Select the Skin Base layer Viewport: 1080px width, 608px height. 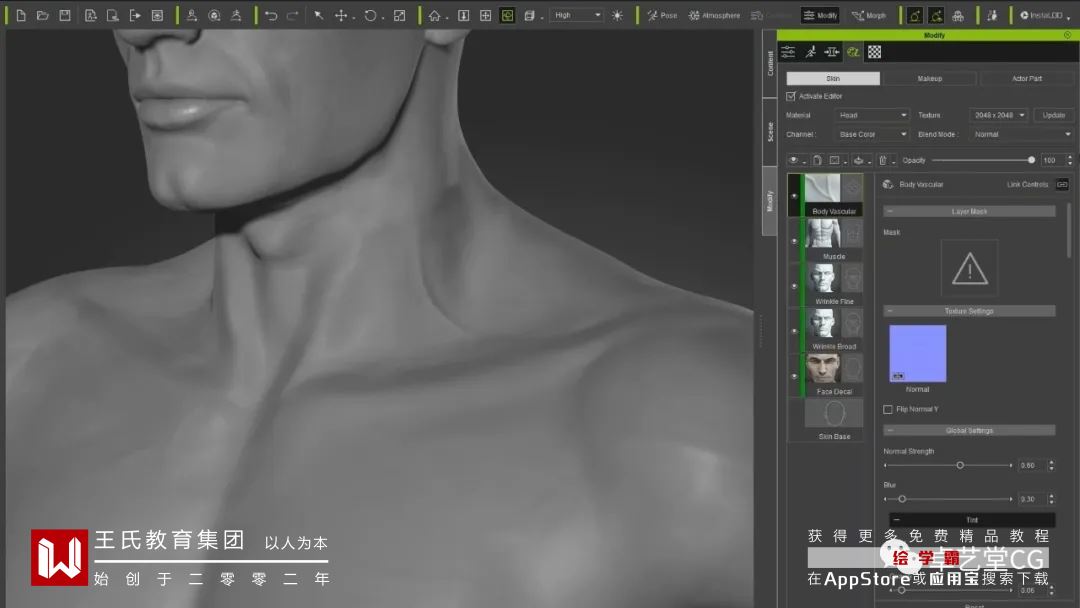click(x=834, y=419)
